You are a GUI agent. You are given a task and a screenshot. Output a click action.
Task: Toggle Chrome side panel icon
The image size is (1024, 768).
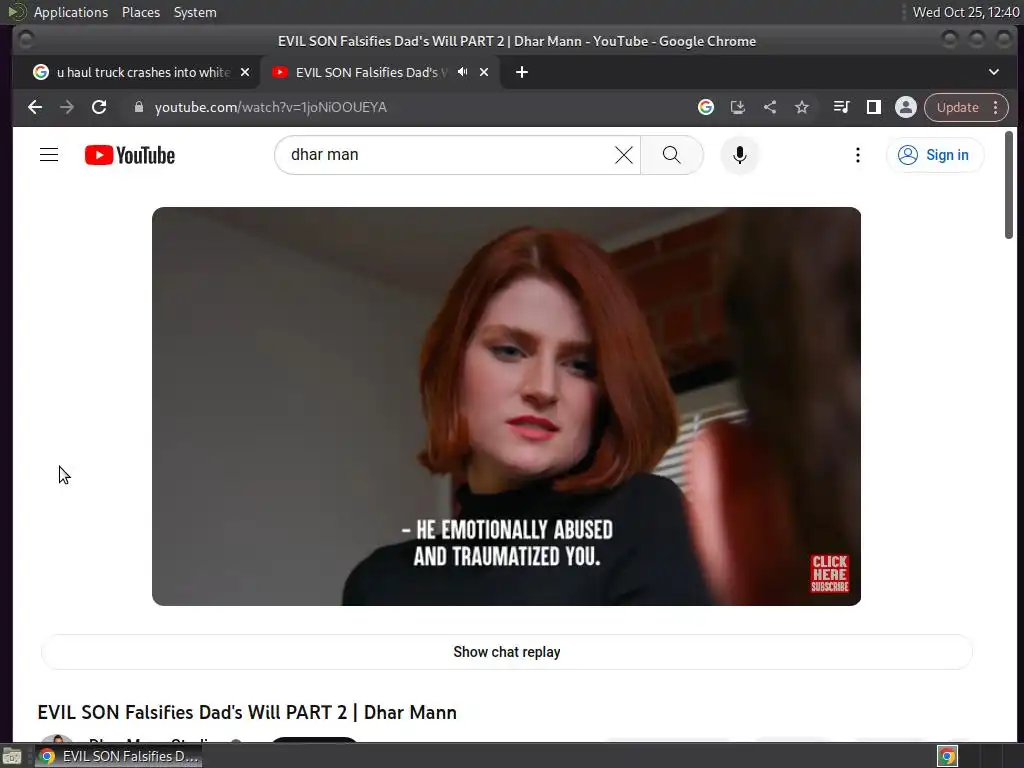click(873, 107)
